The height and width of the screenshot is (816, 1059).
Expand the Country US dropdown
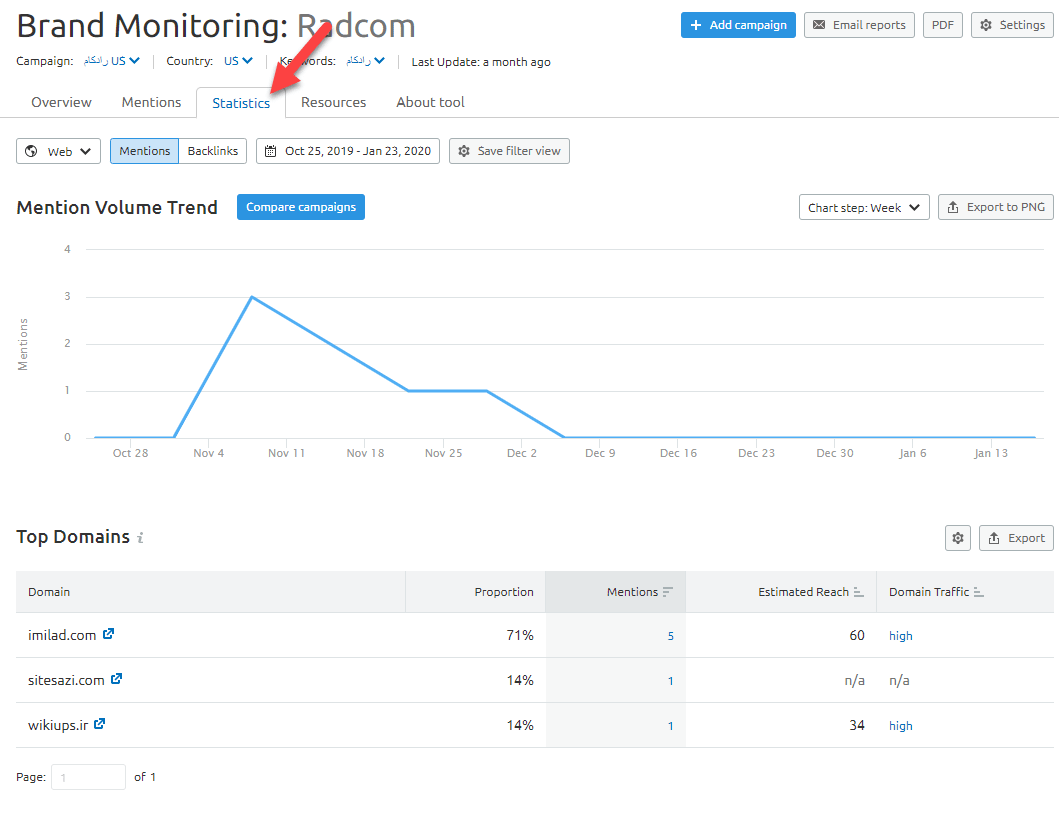tap(238, 61)
